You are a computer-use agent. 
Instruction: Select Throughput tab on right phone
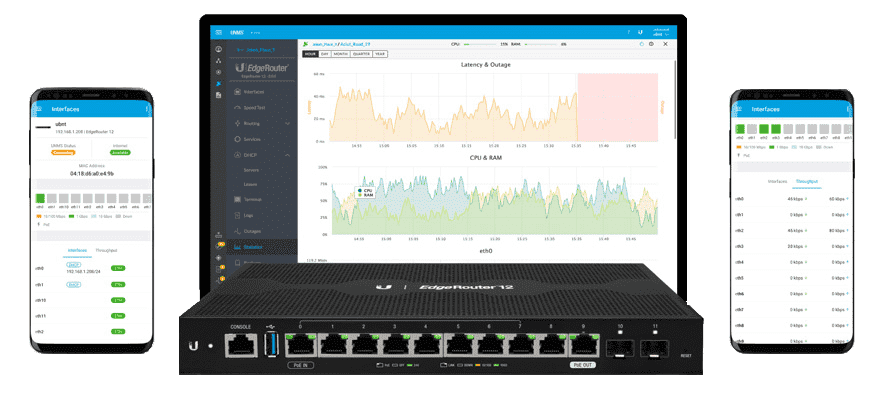tap(806, 181)
